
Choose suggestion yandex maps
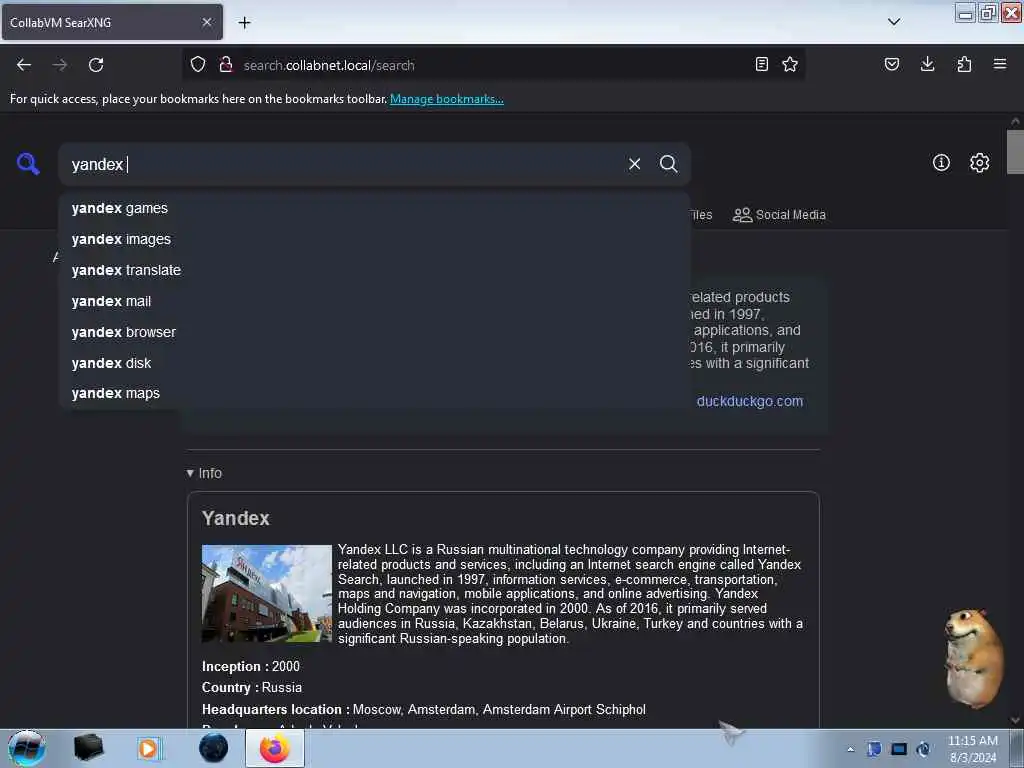click(374, 393)
